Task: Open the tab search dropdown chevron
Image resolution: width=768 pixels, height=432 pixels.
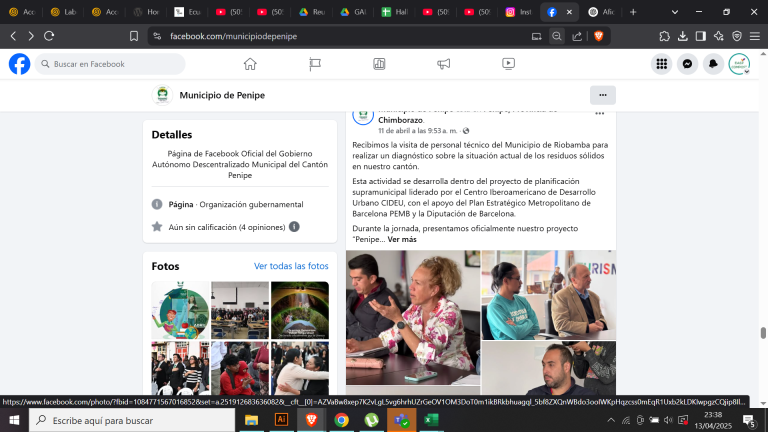Action: click(x=674, y=12)
